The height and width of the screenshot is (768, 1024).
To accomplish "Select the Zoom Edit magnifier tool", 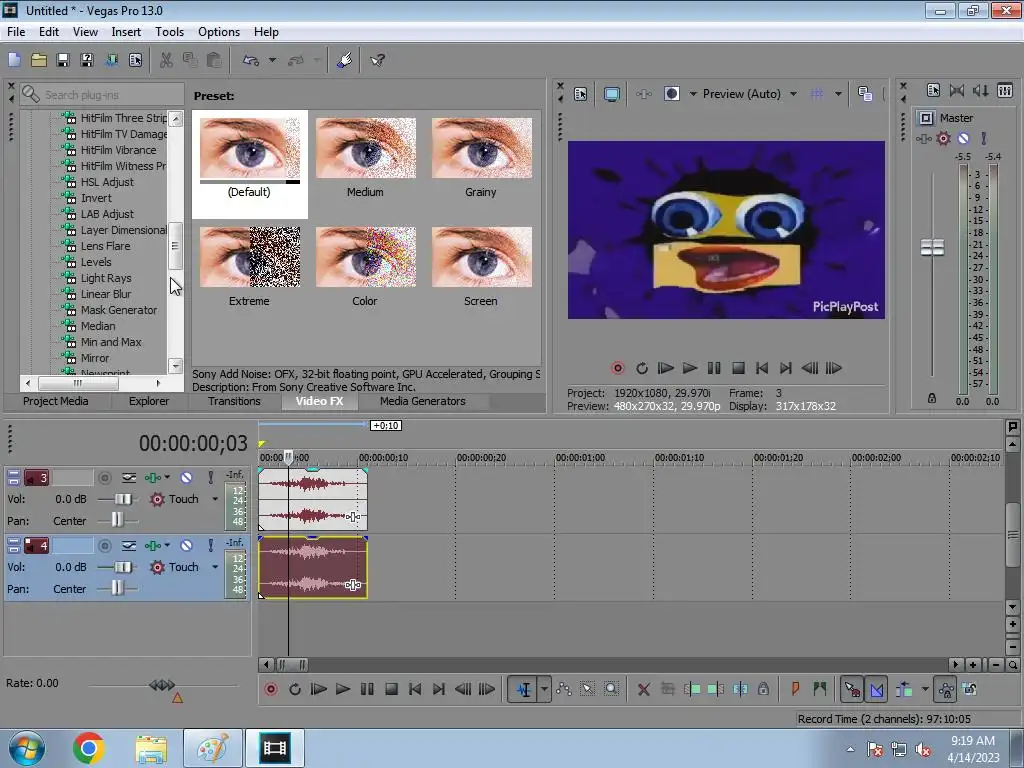I will coord(611,689).
